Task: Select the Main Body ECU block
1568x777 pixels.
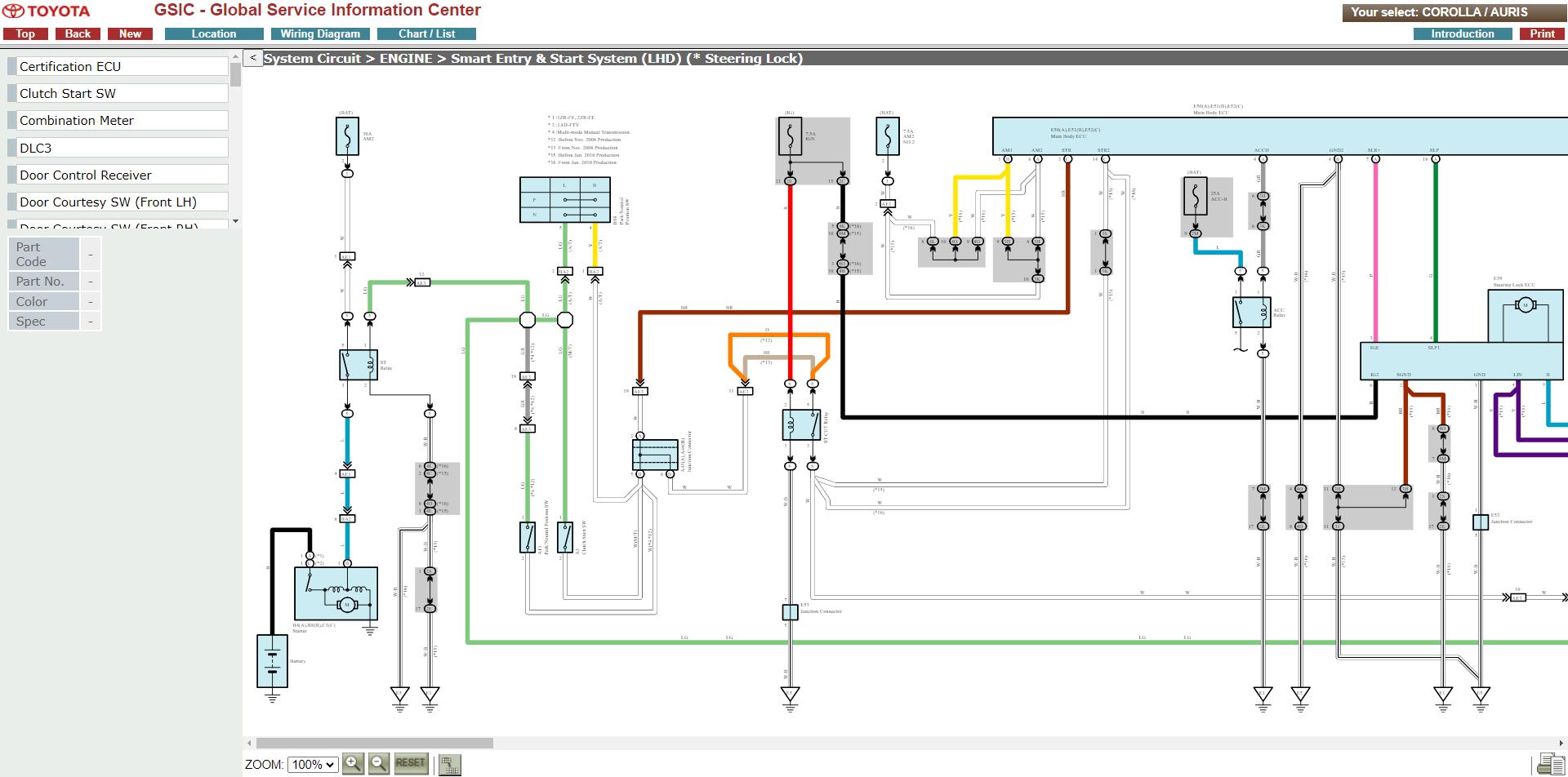Action: (x=1280, y=135)
